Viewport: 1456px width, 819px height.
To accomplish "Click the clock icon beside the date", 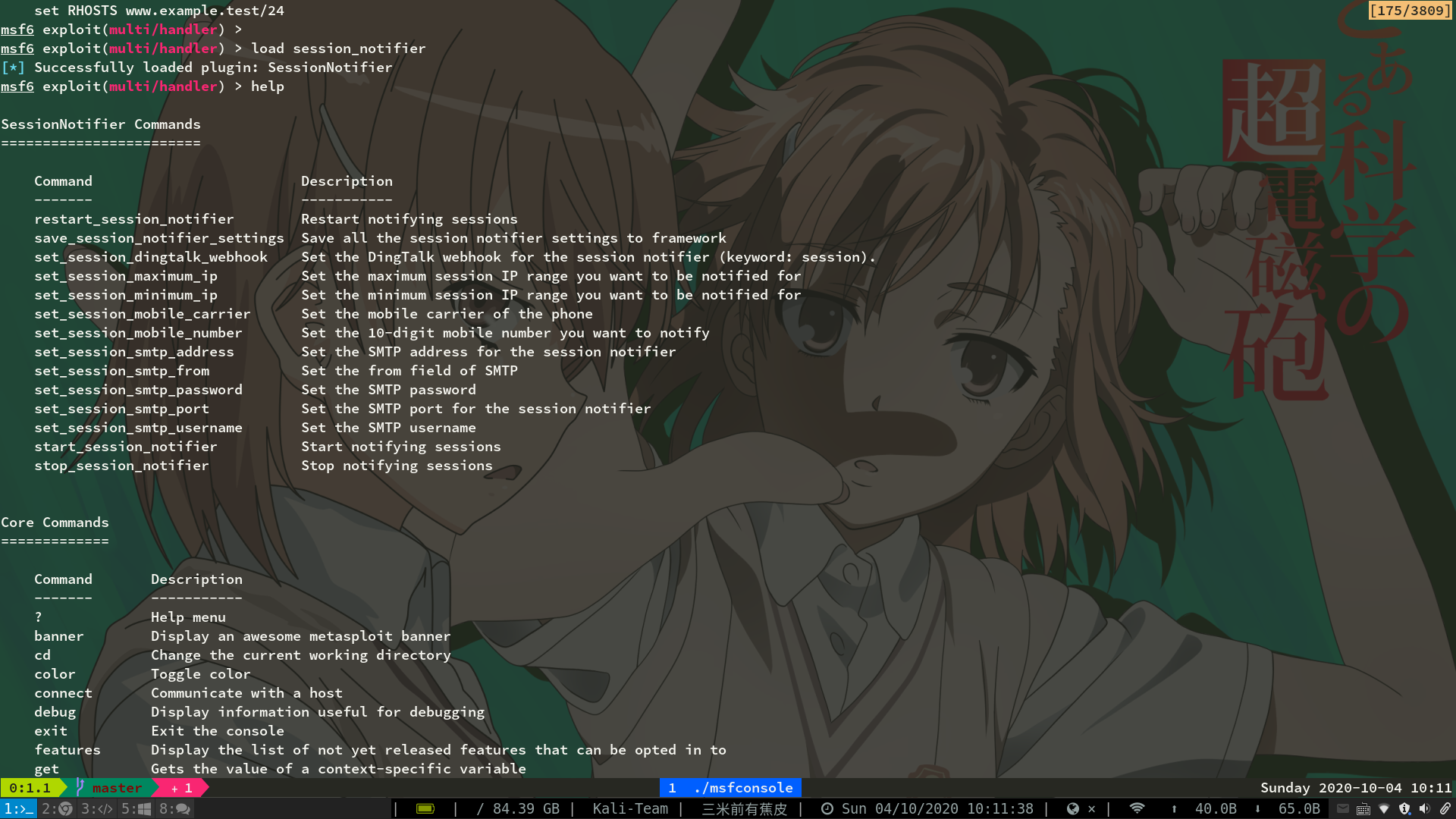I will [827, 809].
